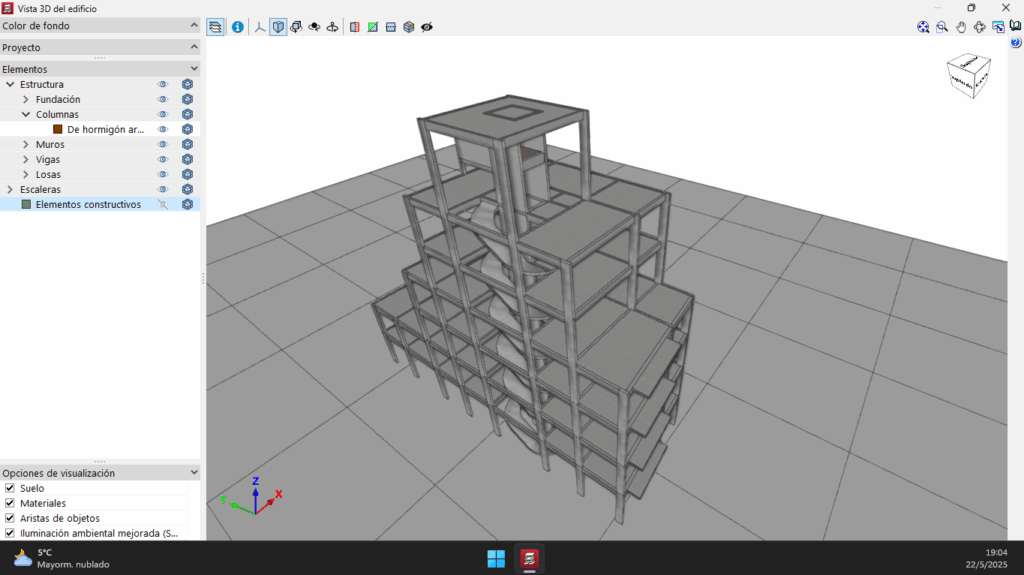Viewport: 1024px width, 575px height.
Task: Select the Losas tree item label
Action: [48, 174]
